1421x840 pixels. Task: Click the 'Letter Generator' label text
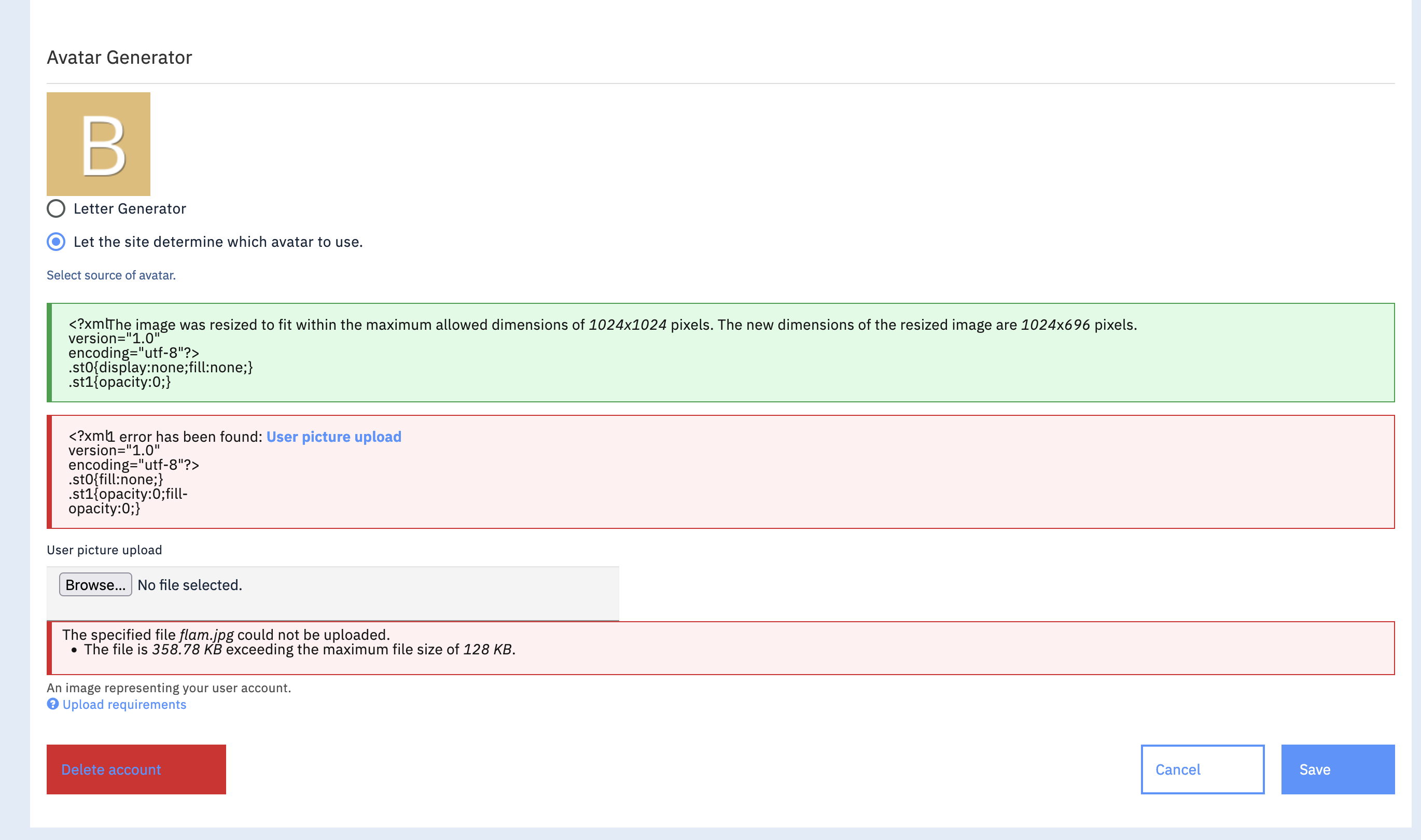click(x=130, y=209)
